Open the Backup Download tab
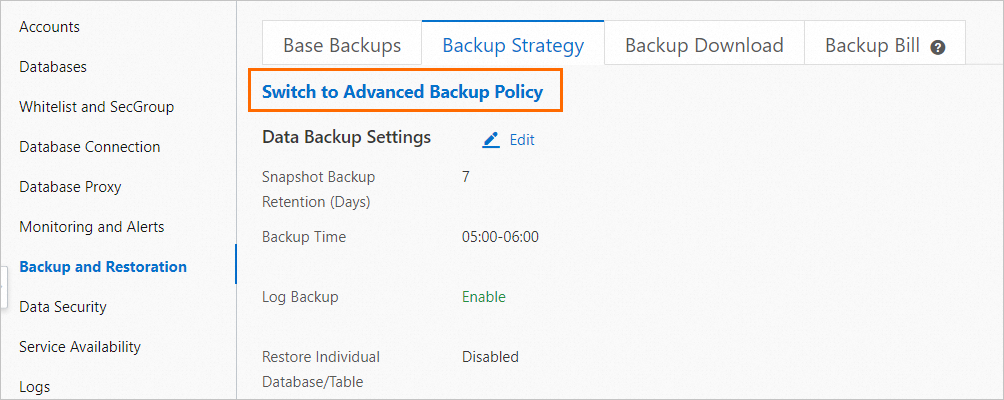Screen dimensions: 1004x400 click(704, 45)
